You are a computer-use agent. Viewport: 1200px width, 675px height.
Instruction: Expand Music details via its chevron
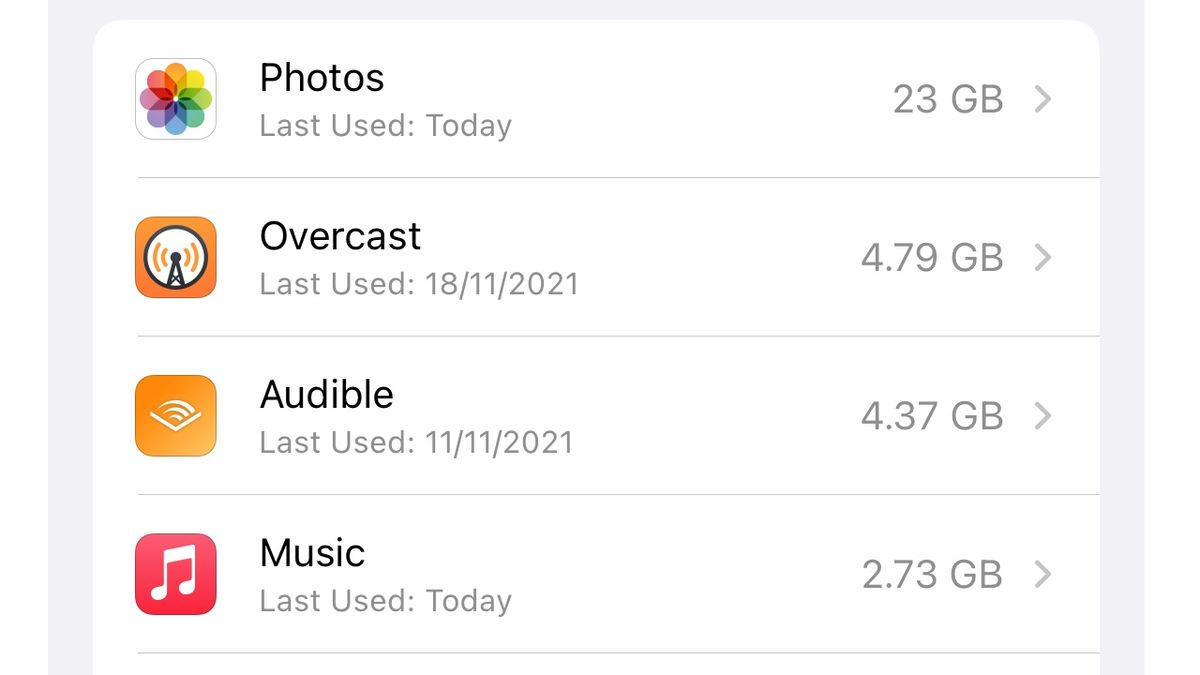tap(1044, 573)
